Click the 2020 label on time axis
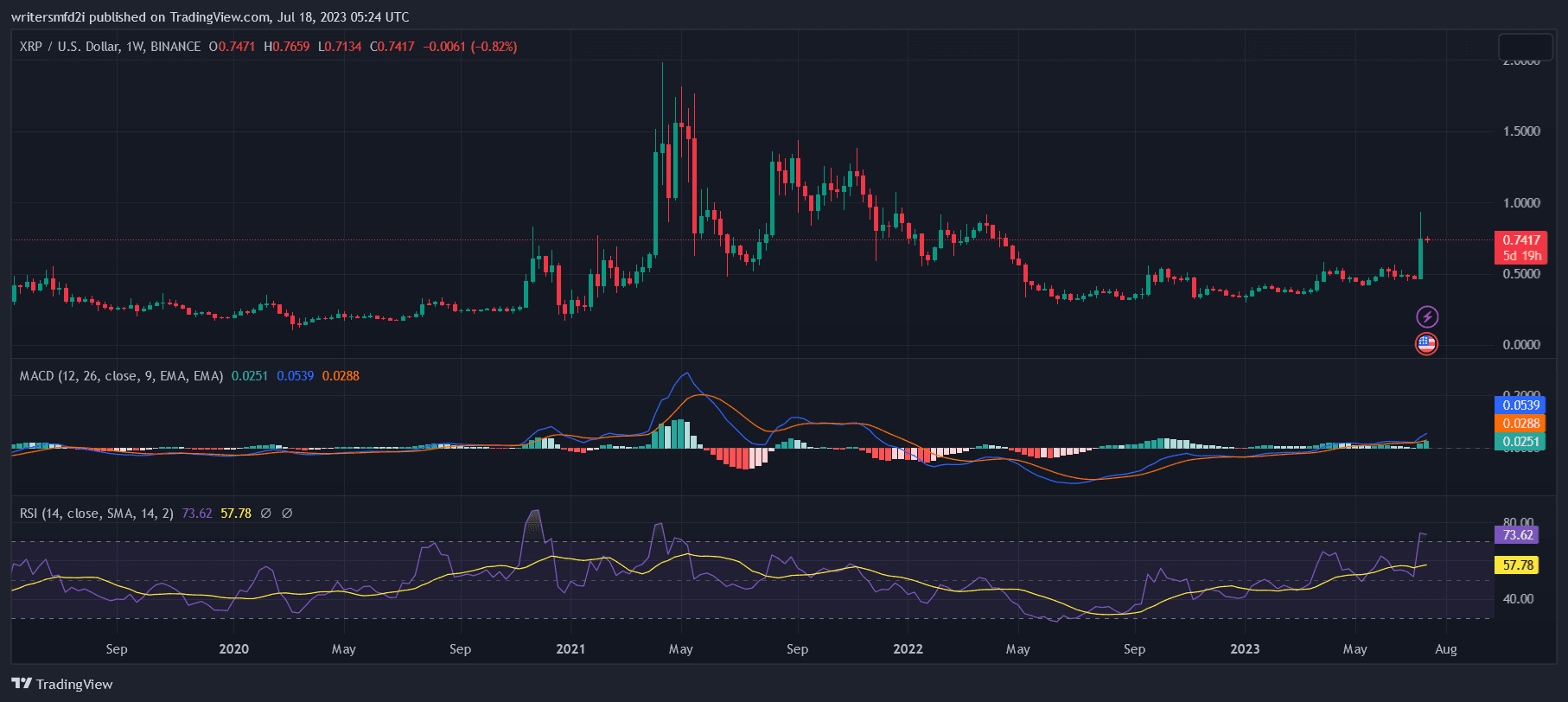Image resolution: width=1568 pixels, height=702 pixels. pos(233,649)
